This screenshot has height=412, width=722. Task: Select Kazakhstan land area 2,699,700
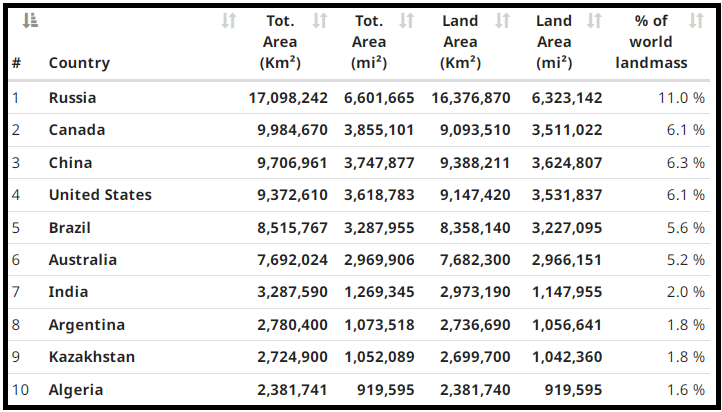click(475, 357)
